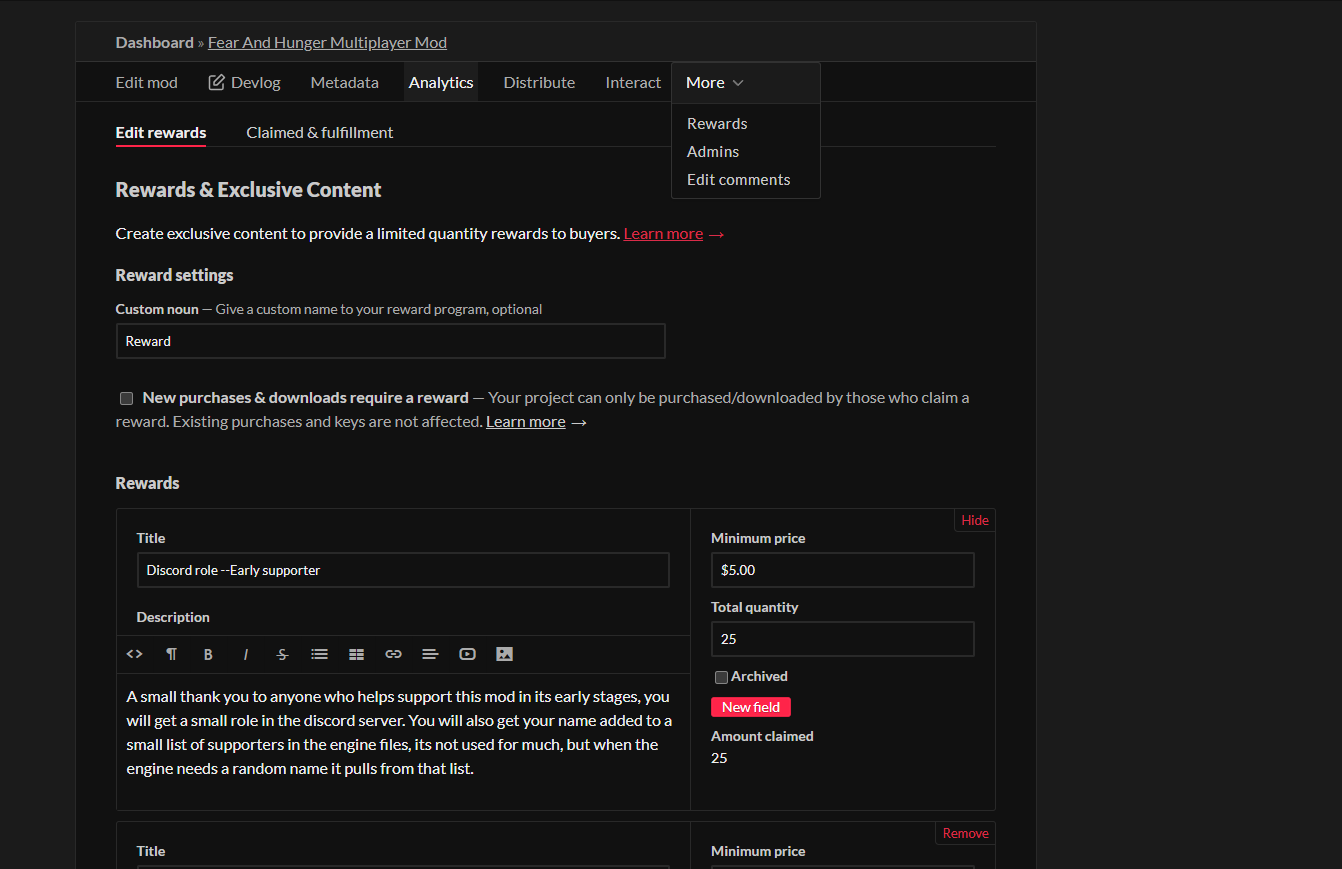Viewport: 1342px width, 869px height.
Task: Go to the Metadata tab
Action: pyautogui.click(x=344, y=83)
